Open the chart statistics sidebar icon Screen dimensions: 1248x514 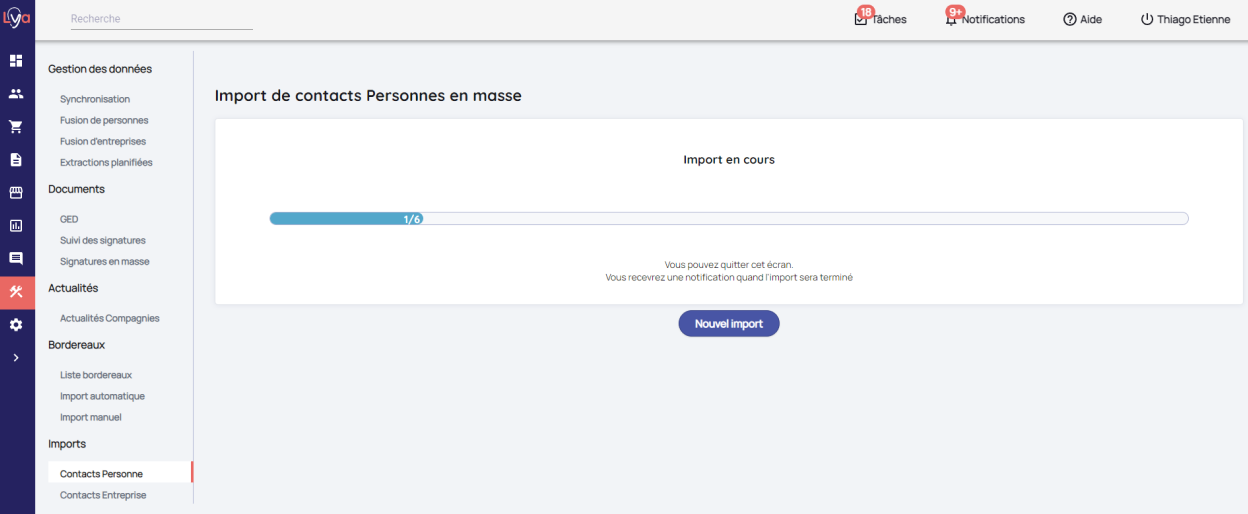16,226
